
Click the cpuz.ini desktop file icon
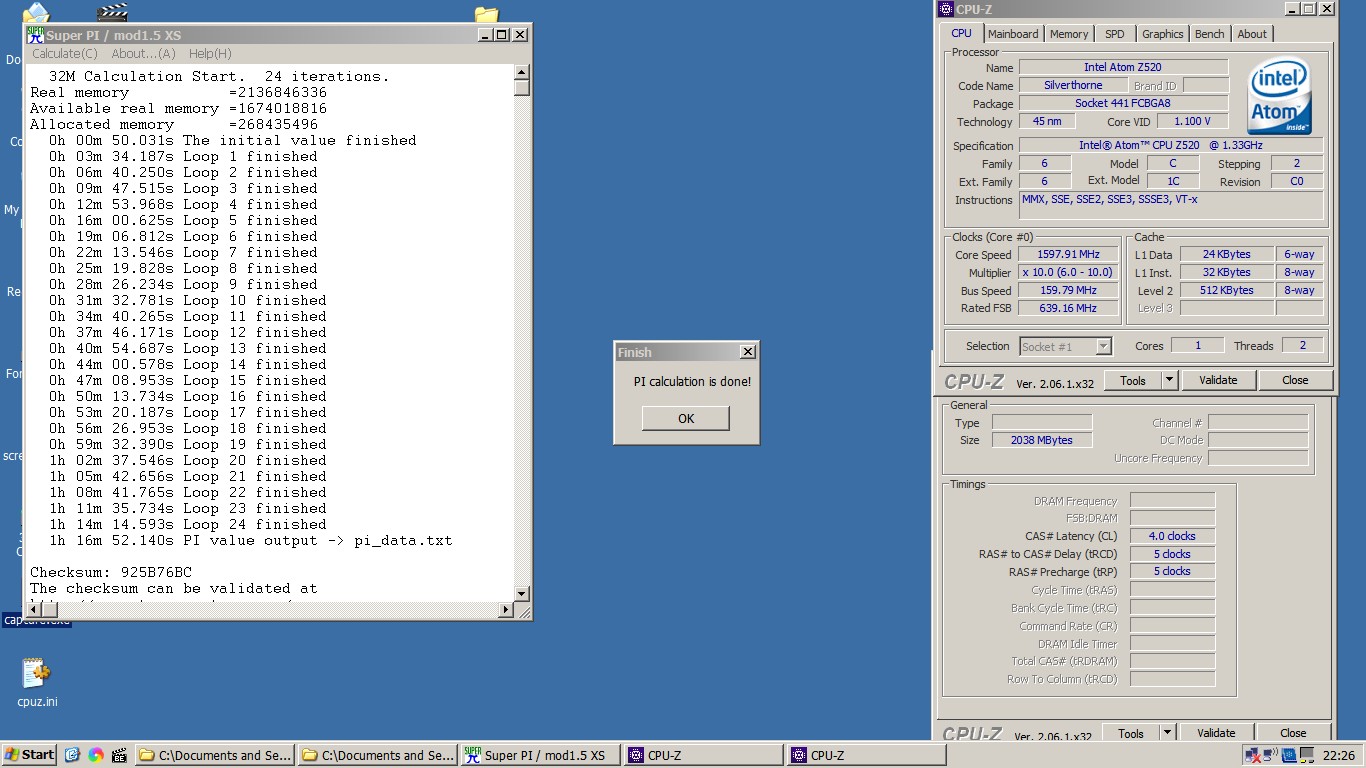(36, 673)
